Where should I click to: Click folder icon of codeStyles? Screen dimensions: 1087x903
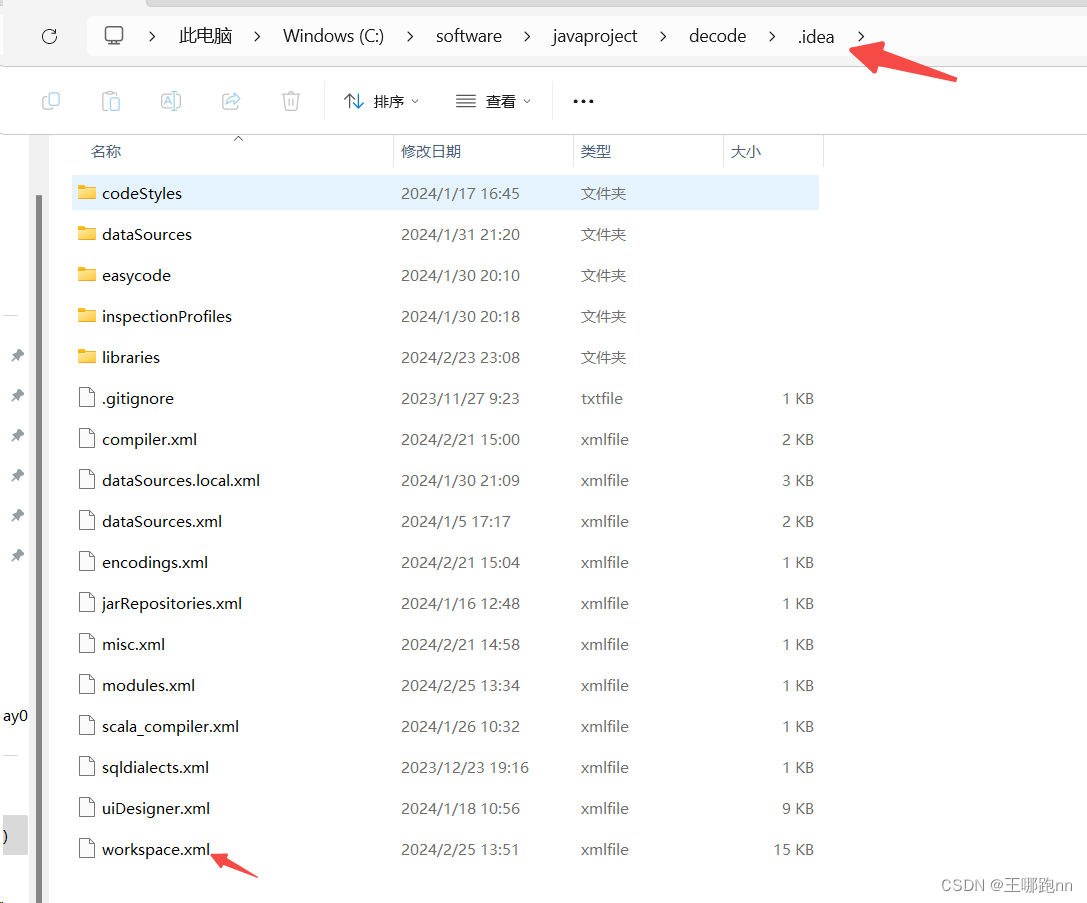pos(87,192)
